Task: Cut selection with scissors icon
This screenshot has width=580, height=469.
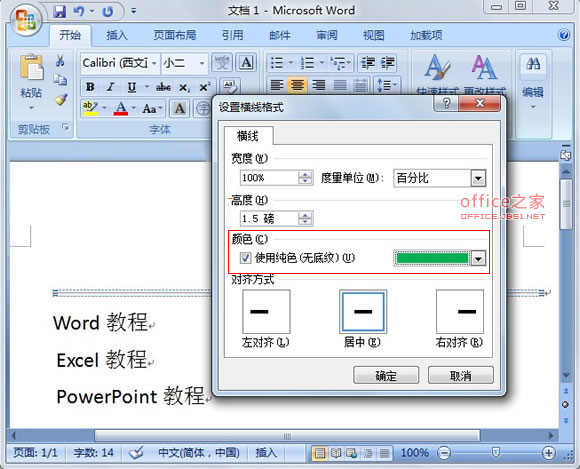Action: click(x=60, y=61)
